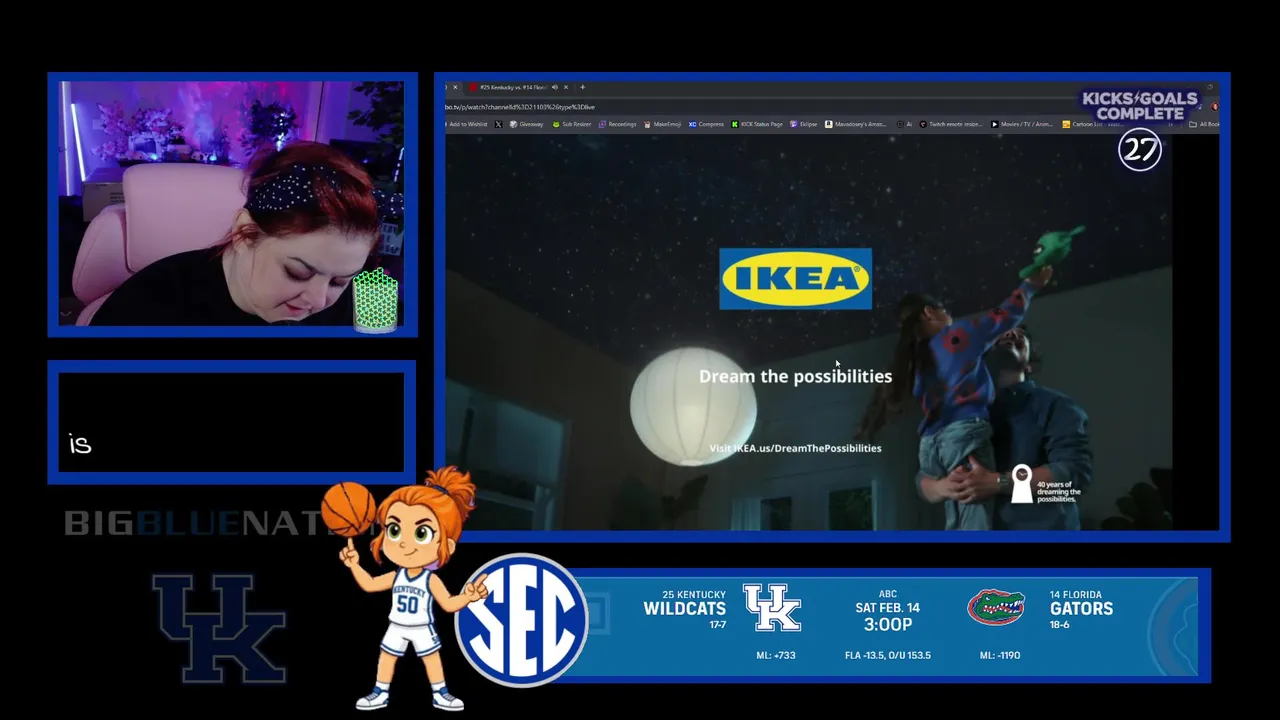Click the Kicks Goals Complete banner
The width and height of the screenshot is (1280, 720).
point(1139,106)
